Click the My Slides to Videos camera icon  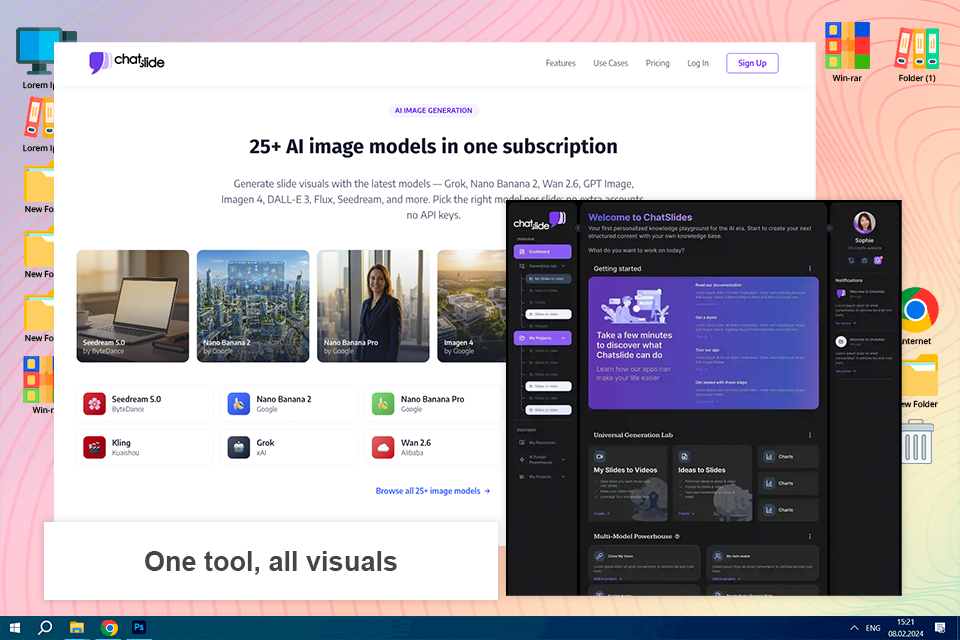pyautogui.click(x=600, y=456)
